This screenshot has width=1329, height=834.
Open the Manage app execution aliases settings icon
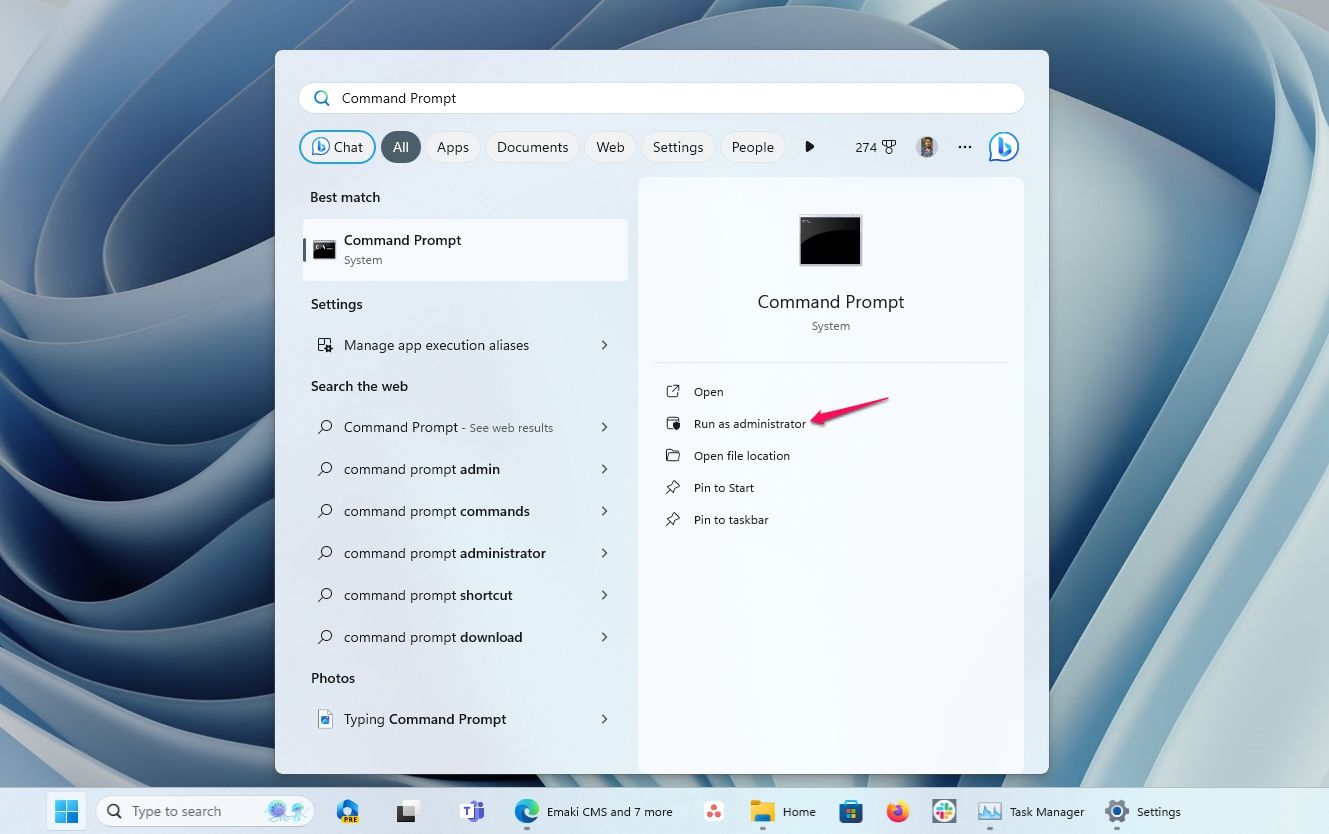click(x=324, y=344)
